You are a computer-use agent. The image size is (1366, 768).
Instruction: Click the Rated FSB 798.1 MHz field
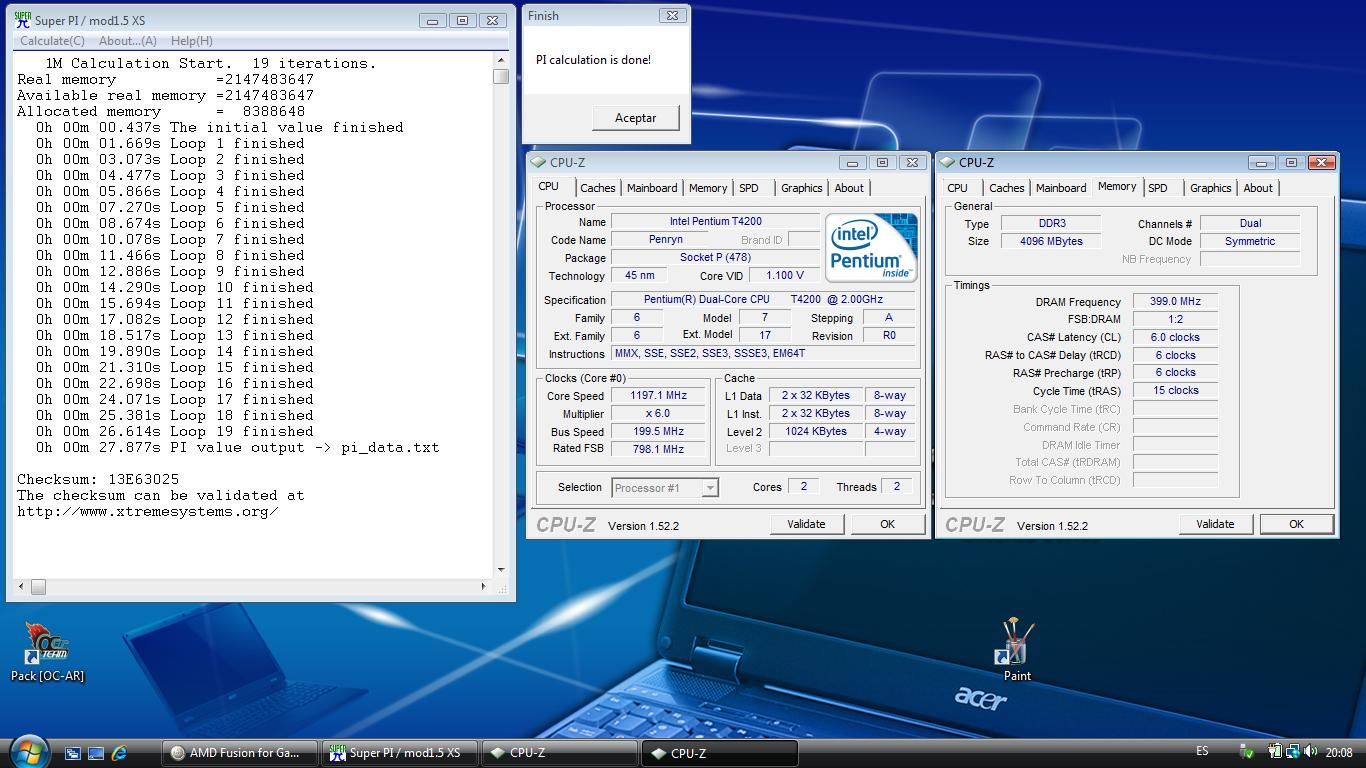pyautogui.click(x=658, y=449)
